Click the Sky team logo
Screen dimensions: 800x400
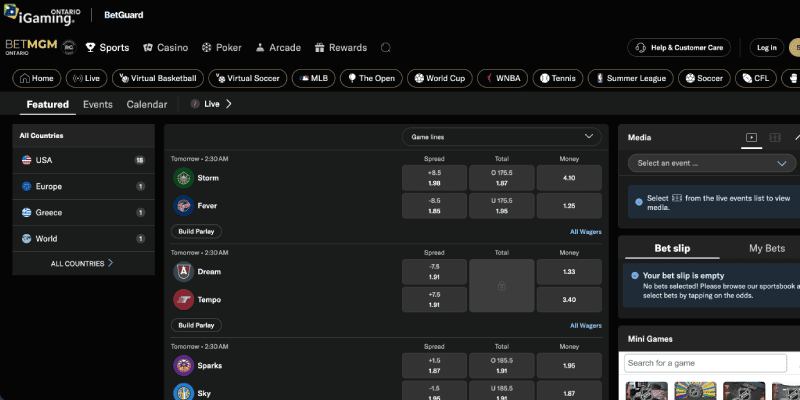pos(183,392)
